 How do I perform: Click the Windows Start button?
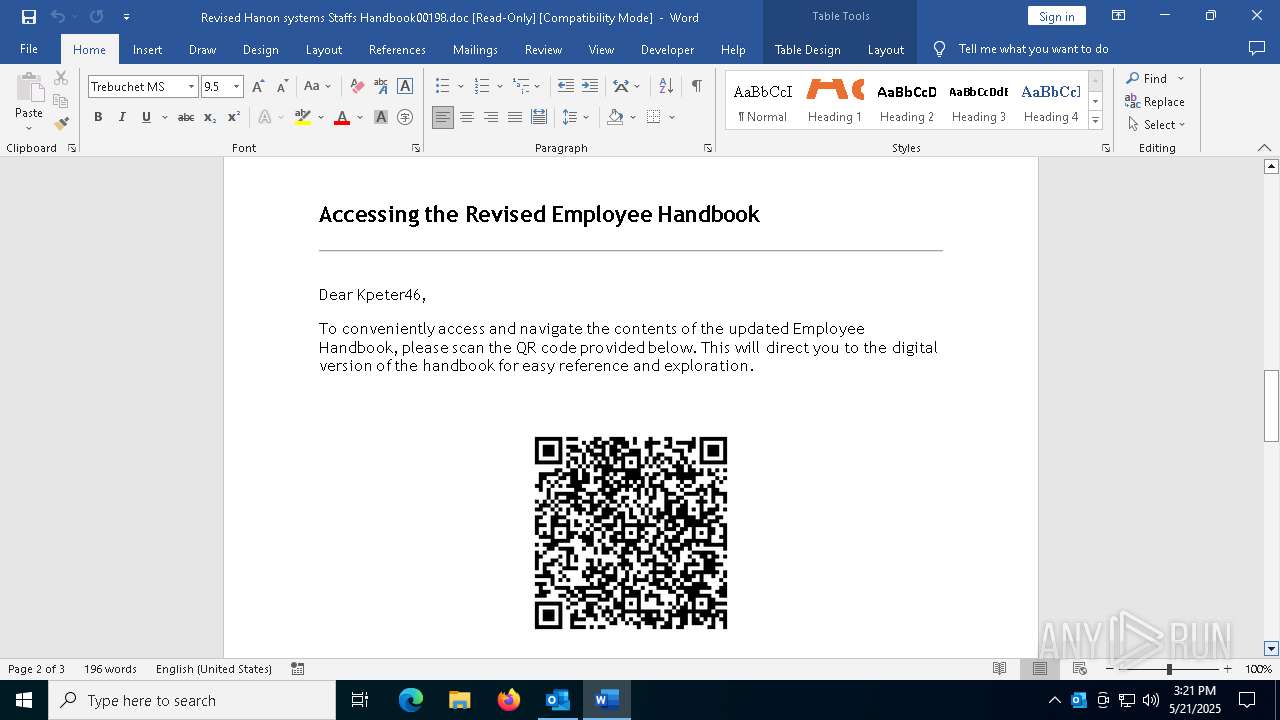(24, 700)
